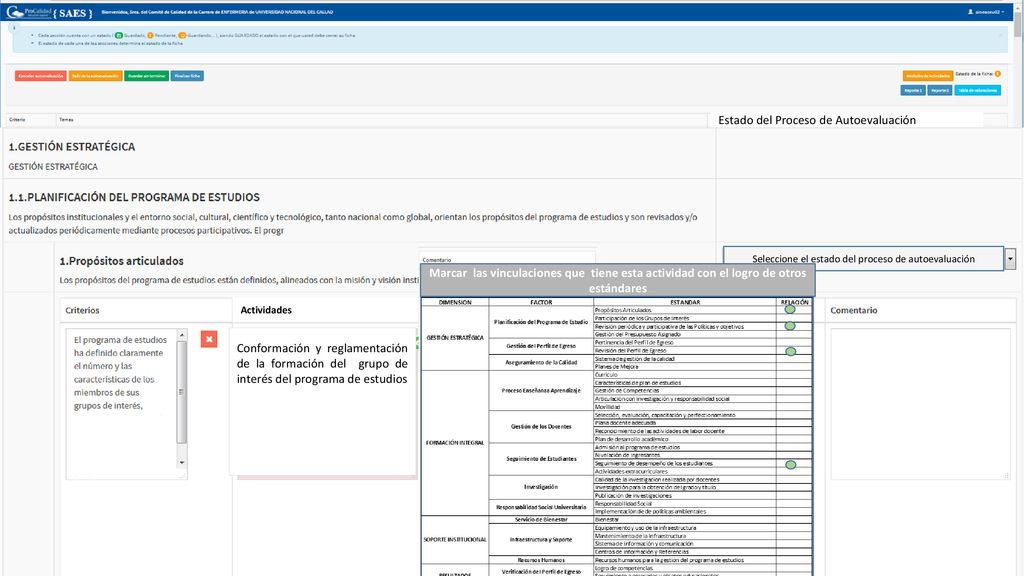Viewport: 1024px width, 576px height.
Task: Toggle relation mark for Revisión del Perfil de Egreso
Action: [x=790, y=351]
